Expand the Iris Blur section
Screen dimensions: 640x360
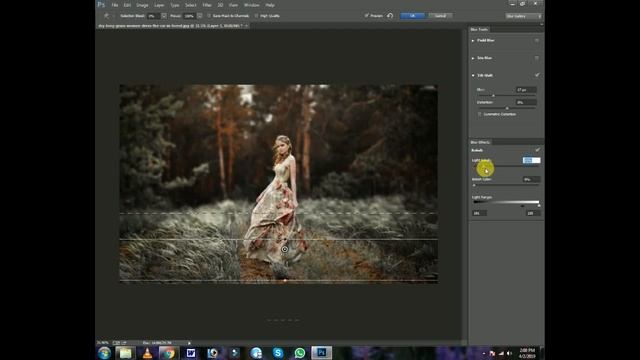pyautogui.click(x=473, y=58)
